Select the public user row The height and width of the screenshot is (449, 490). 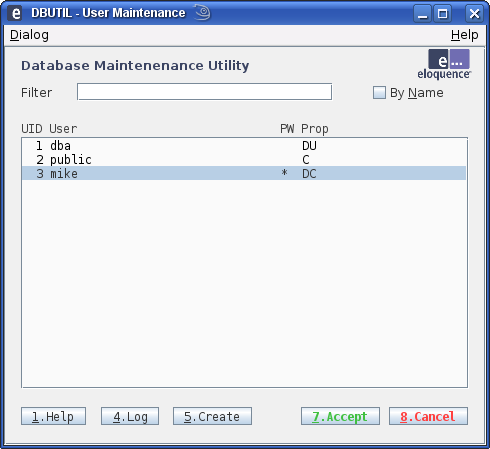pyautogui.click(x=244, y=160)
